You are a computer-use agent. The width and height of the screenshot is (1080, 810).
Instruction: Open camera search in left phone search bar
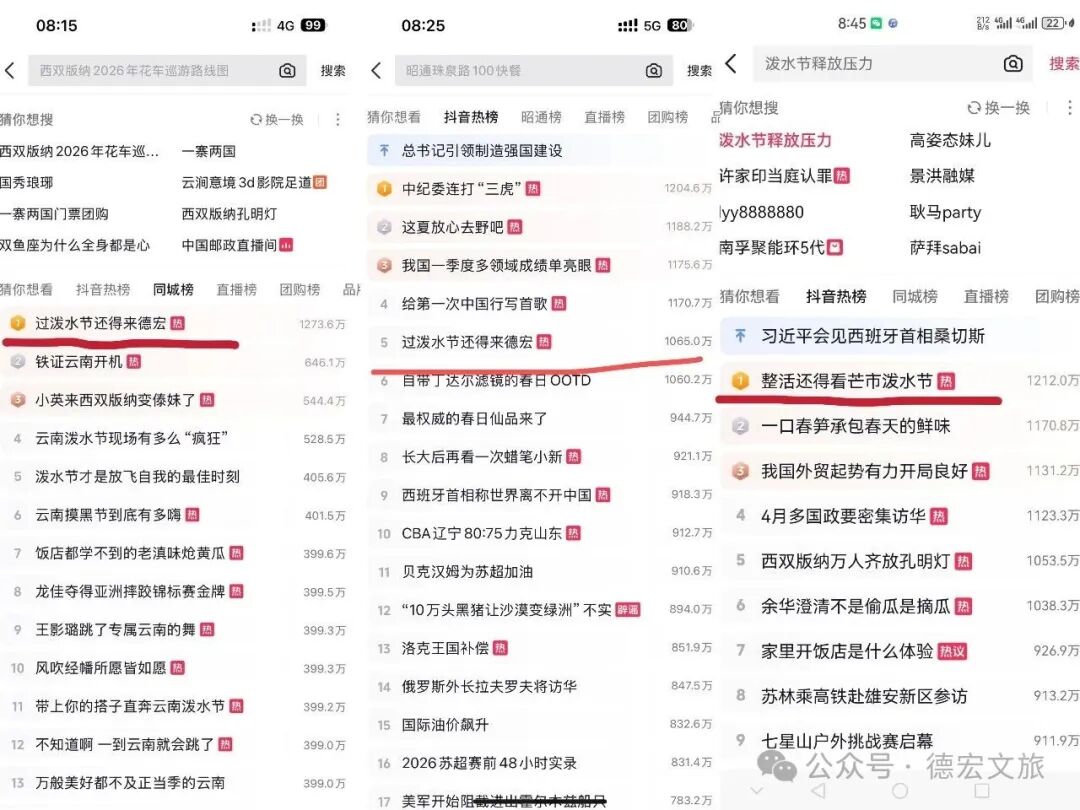point(287,70)
